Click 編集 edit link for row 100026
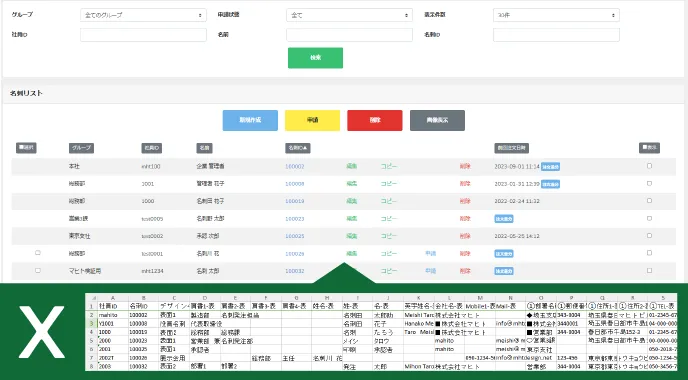This screenshot has width=688, height=380. point(351,254)
